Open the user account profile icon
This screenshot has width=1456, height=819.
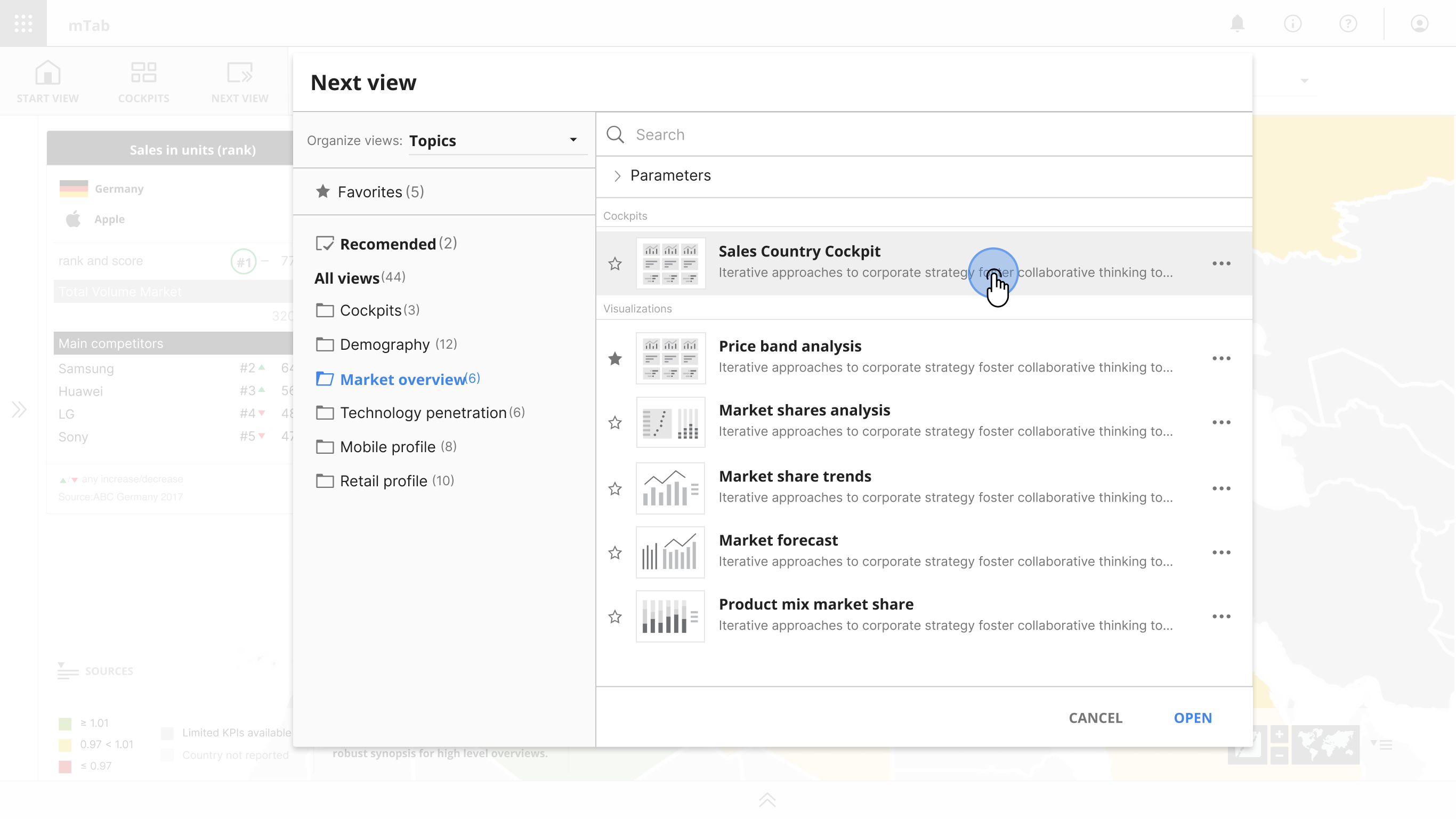(1419, 23)
